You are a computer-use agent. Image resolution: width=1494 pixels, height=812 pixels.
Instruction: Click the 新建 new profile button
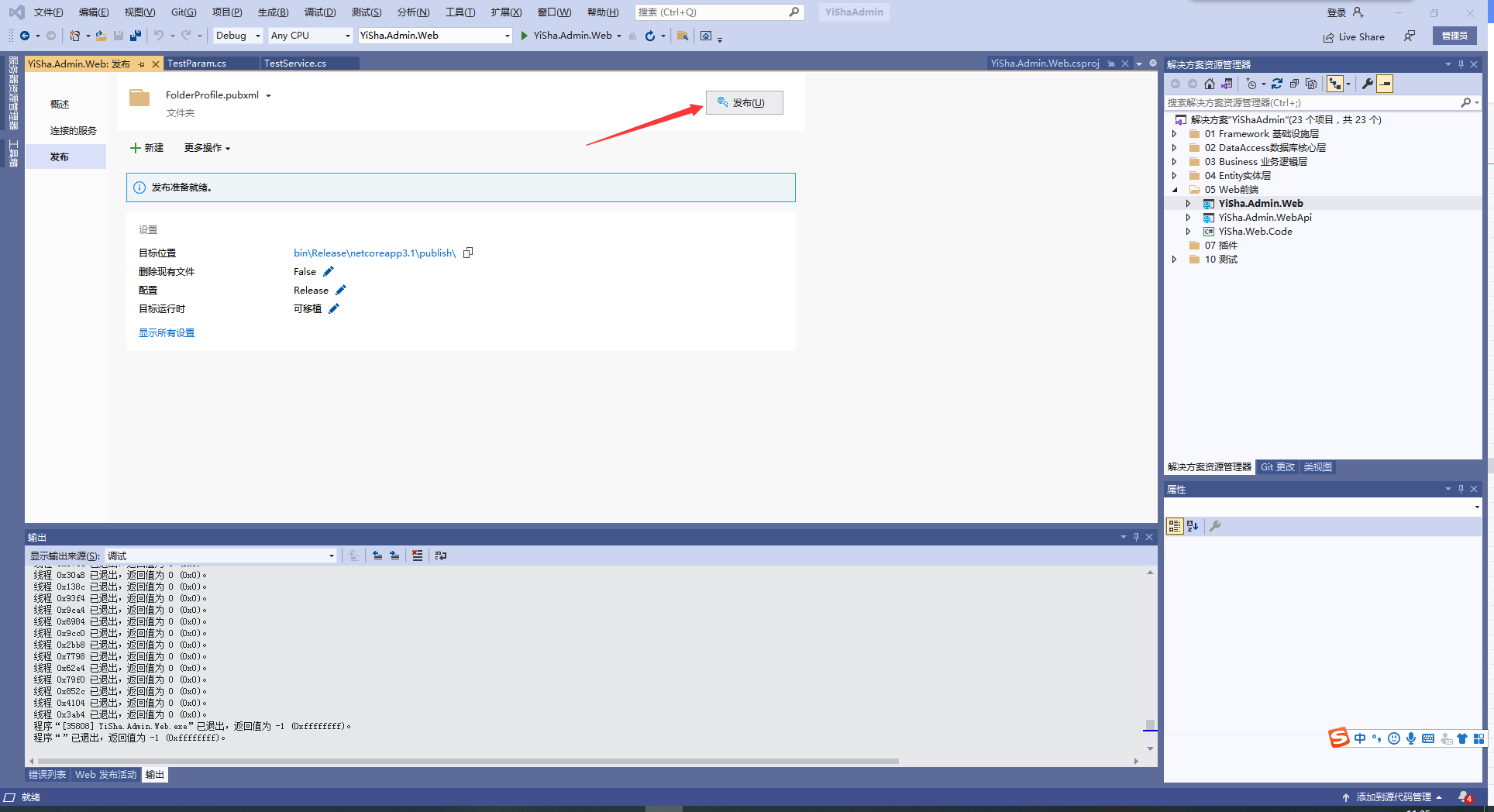[147, 147]
